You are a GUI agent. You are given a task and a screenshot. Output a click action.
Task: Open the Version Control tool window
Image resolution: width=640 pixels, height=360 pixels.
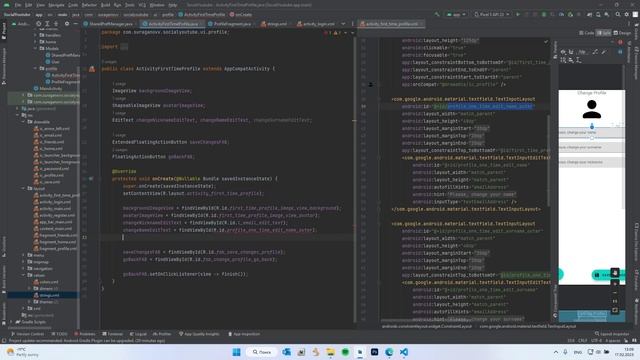click(x=28, y=334)
